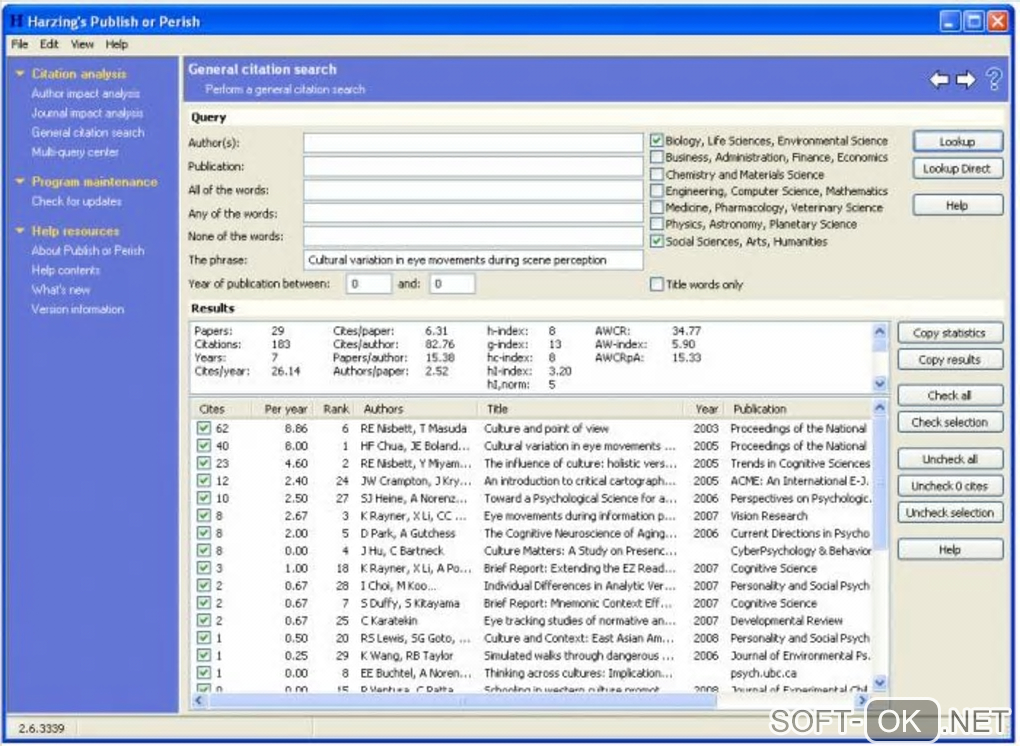Image resolution: width=1020 pixels, height=746 pixels.
Task: Open Journal impact analysis in sidebar
Action: tap(87, 113)
